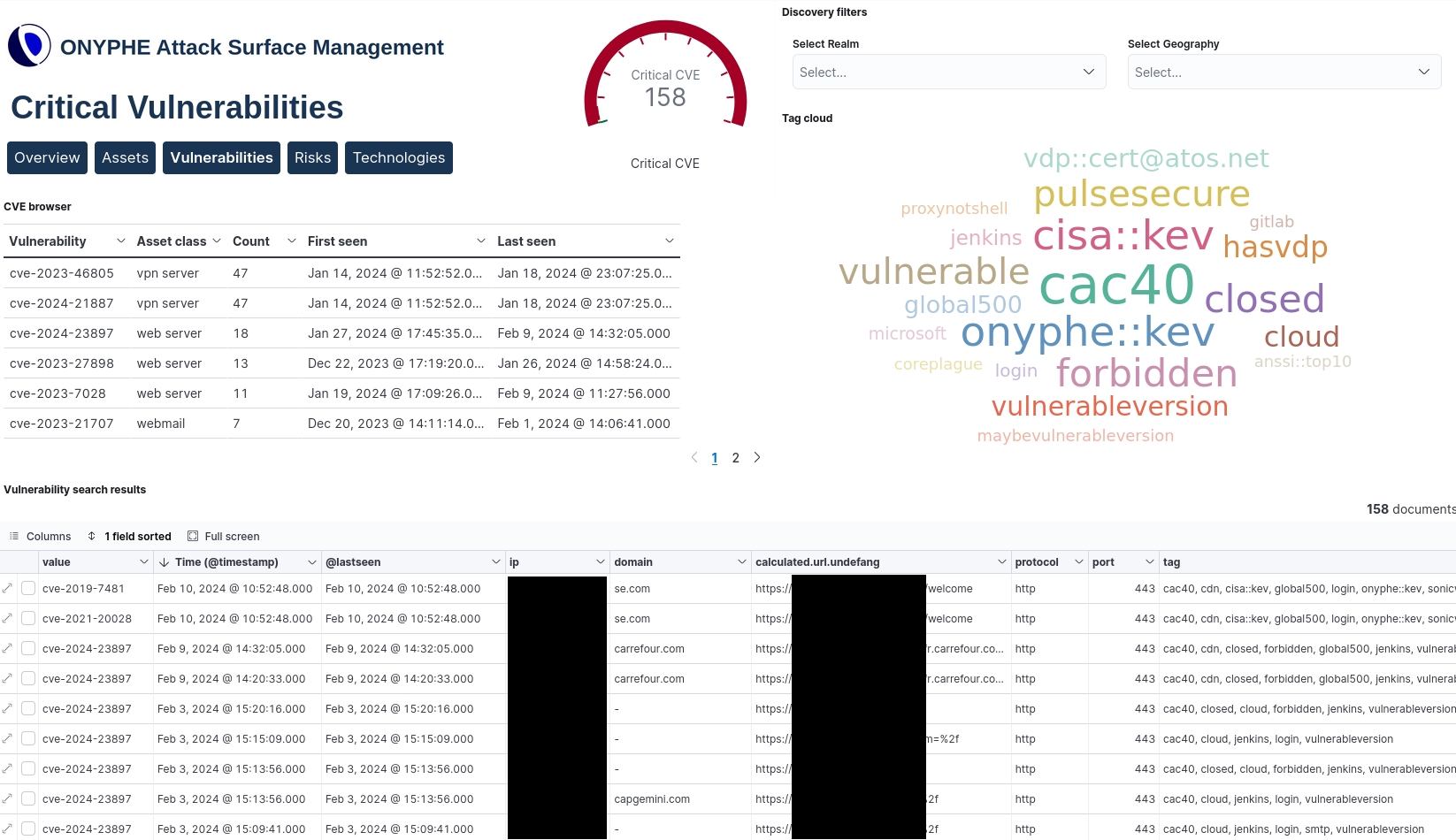This screenshot has width=1456, height=840.
Task: Tick checkbox for Feb 9 14:20:33 row
Action: pyautogui.click(x=28, y=678)
